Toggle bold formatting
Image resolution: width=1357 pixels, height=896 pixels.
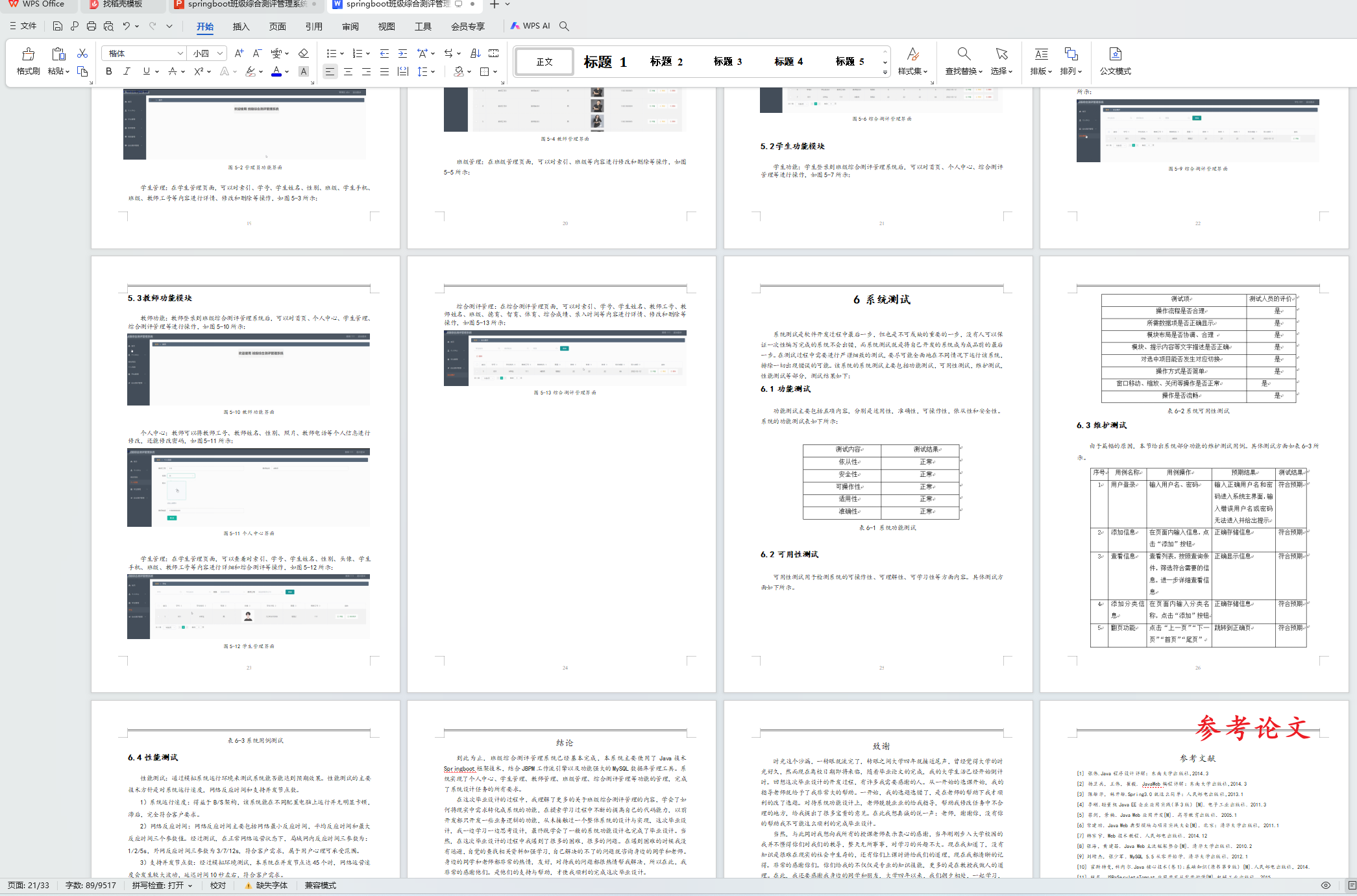coord(109,71)
